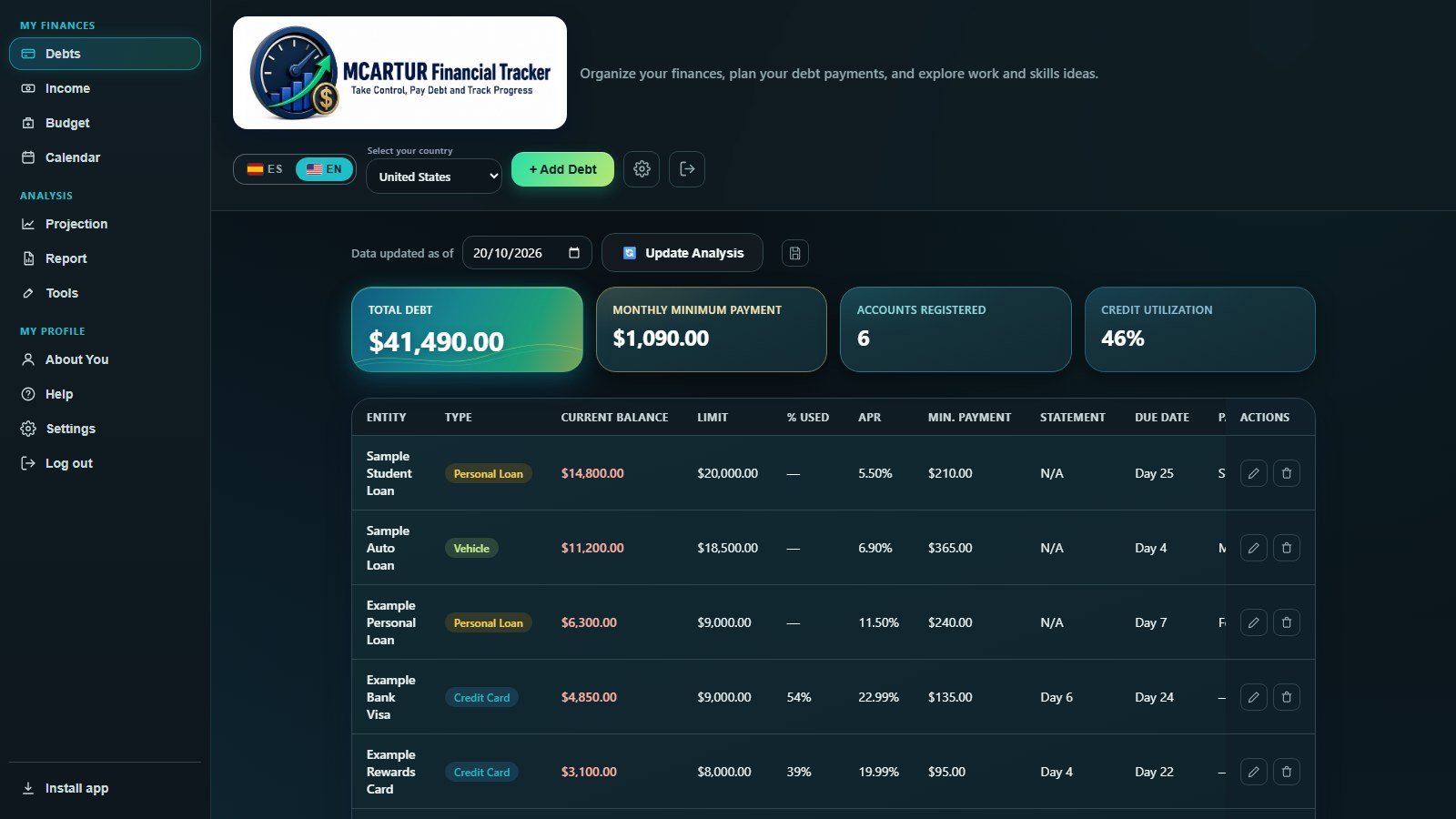Click the $14,800.00 balance value
The height and width of the screenshot is (819, 1456).
point(592,474)
